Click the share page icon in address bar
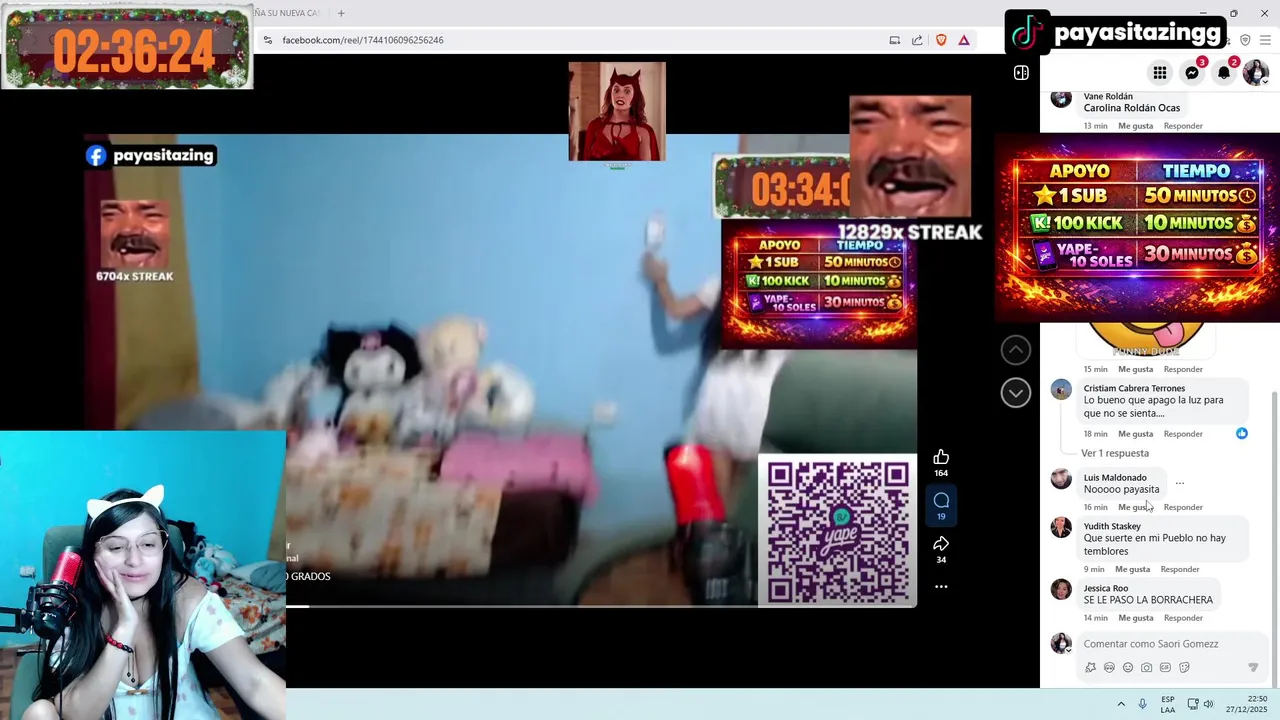The height and width of the screenshot is (720, 1280). click(x=917, y=40)
